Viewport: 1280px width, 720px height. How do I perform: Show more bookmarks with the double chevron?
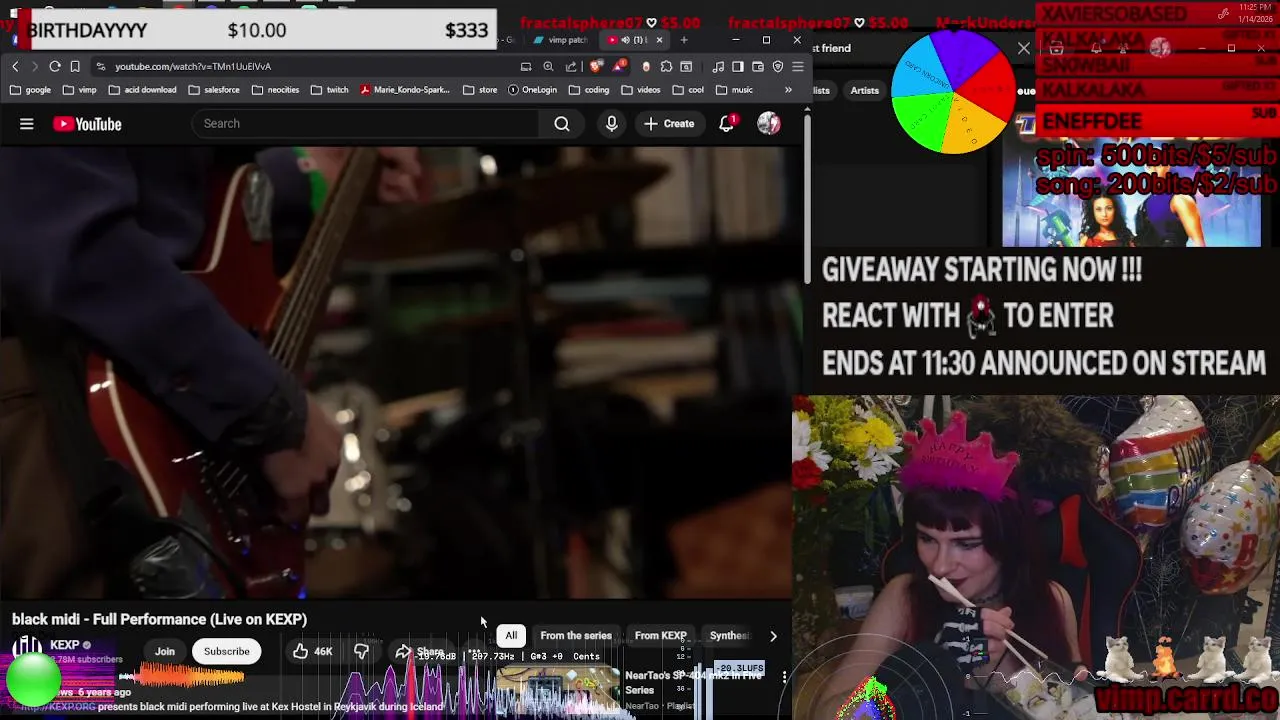coord(788,90)
